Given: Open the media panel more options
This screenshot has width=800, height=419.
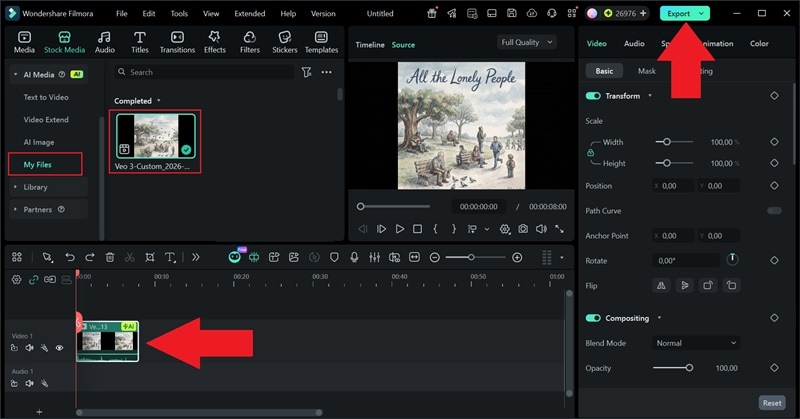Looking at the screenshot, I should tap(327, 72).
